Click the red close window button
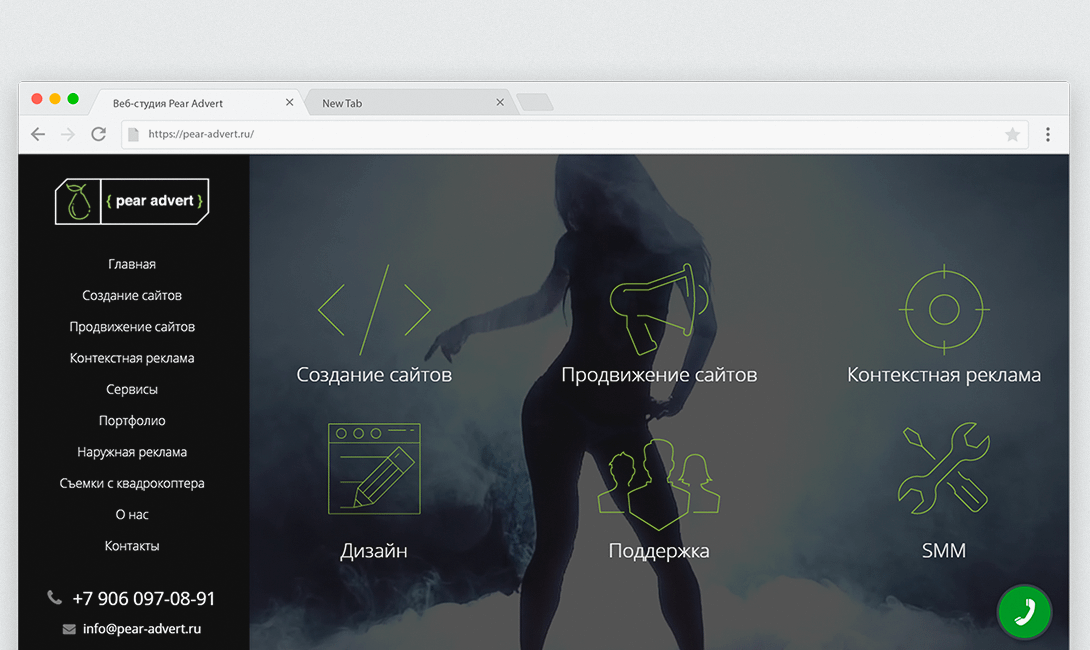 pyautogui.click(x=37, y=99)
